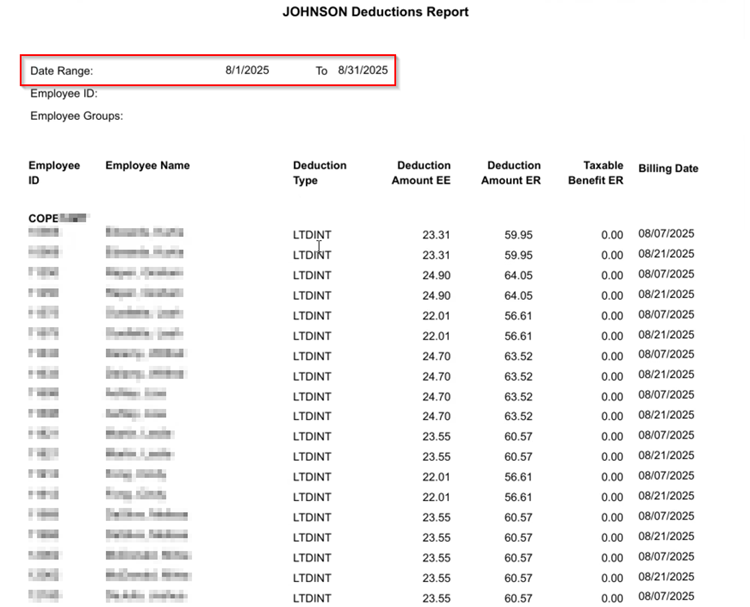Click the JOHNSON Deductions Report title
Image resolution: width=750 pixels, height=607 pixels.
(x=375, y=12)
